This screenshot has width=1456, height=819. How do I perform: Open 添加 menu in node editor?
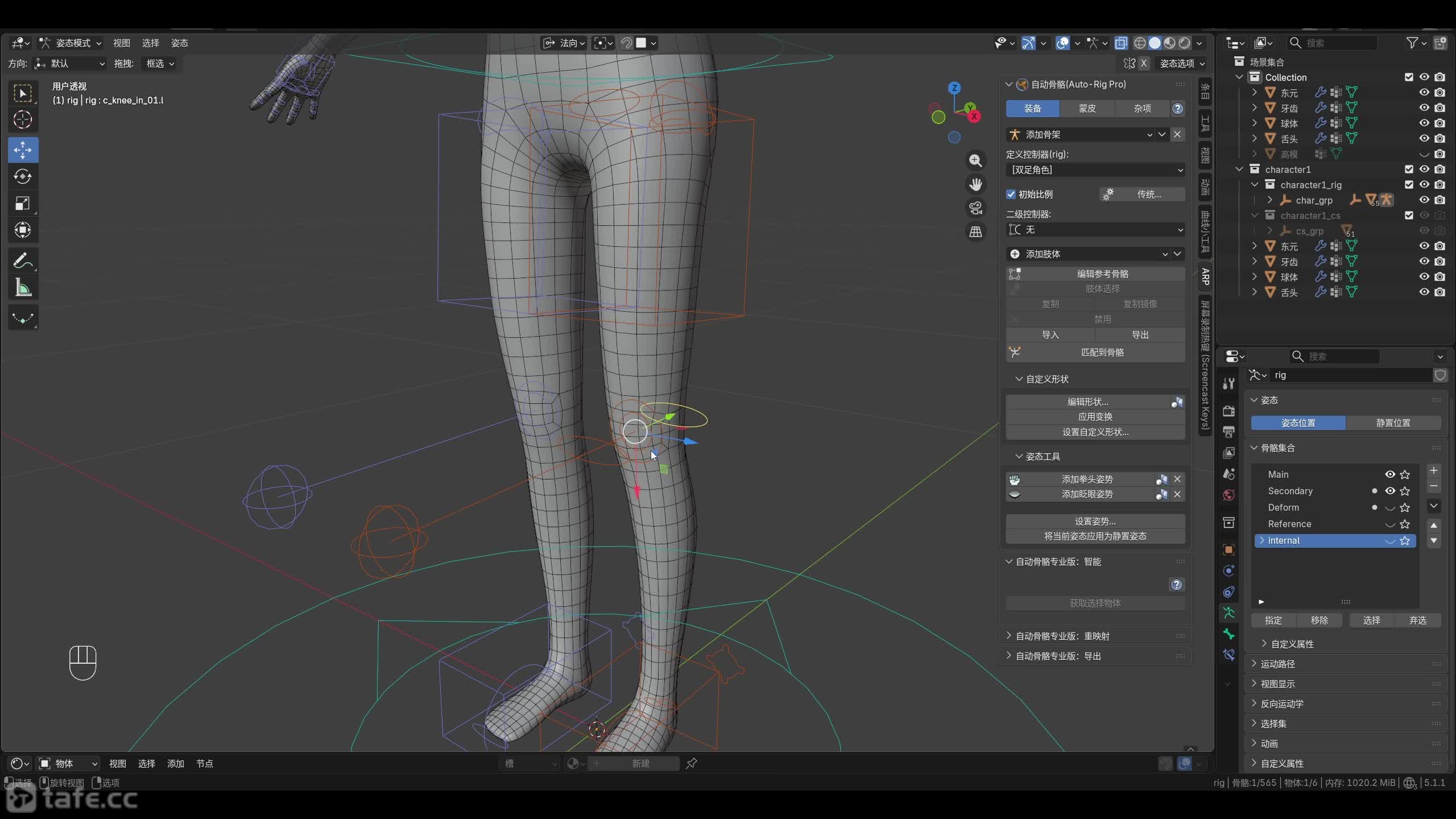coord(176,764)
